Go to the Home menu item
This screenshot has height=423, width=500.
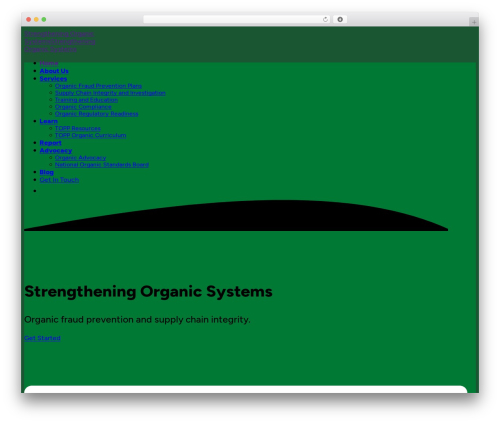49,63
